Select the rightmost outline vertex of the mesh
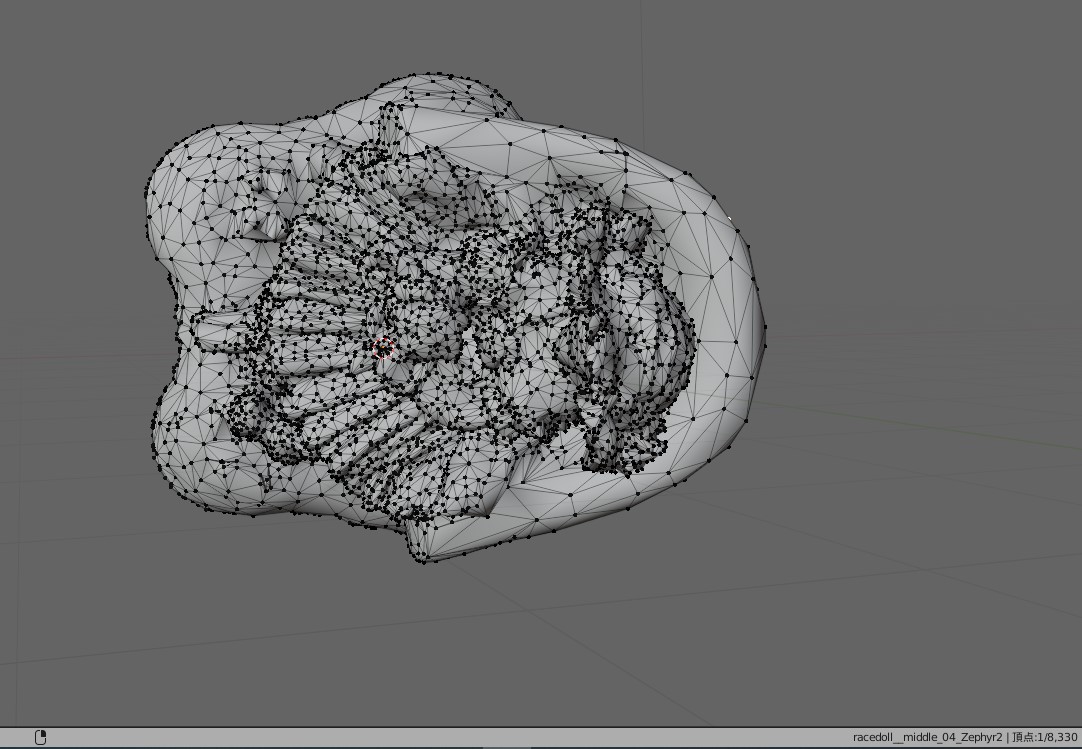 [x=765, y=343]
